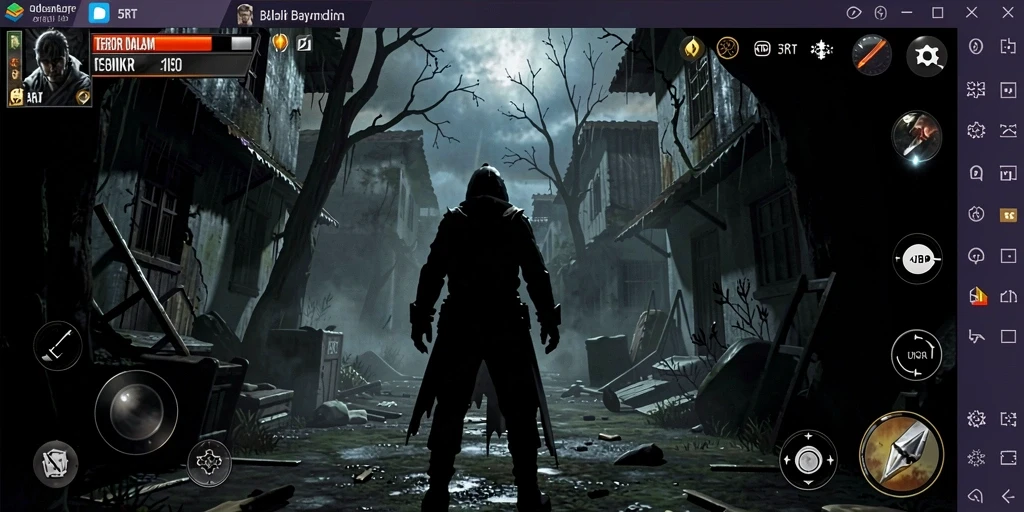This screenshot has width=1024, height=512.
Task: Click the yellow badge icon in right sidebar
Action: (1008, 215)
